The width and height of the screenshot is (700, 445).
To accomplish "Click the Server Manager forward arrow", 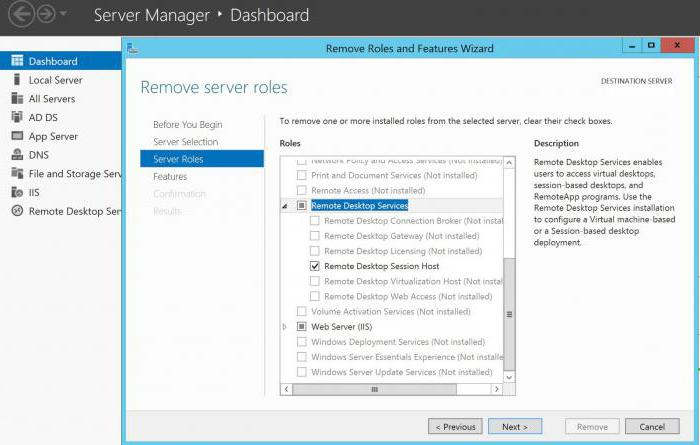I will [46, 14].
